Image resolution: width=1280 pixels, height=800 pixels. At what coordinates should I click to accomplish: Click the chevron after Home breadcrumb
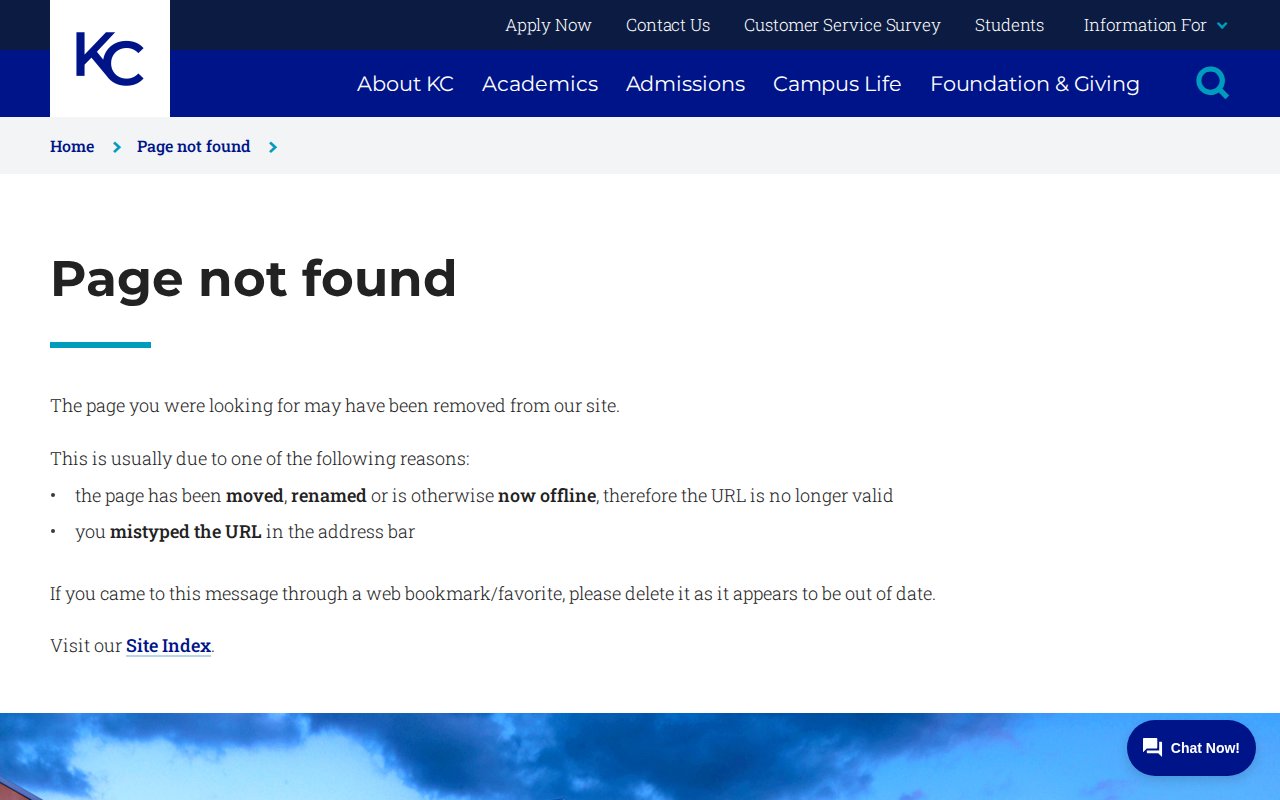point(117,147)
